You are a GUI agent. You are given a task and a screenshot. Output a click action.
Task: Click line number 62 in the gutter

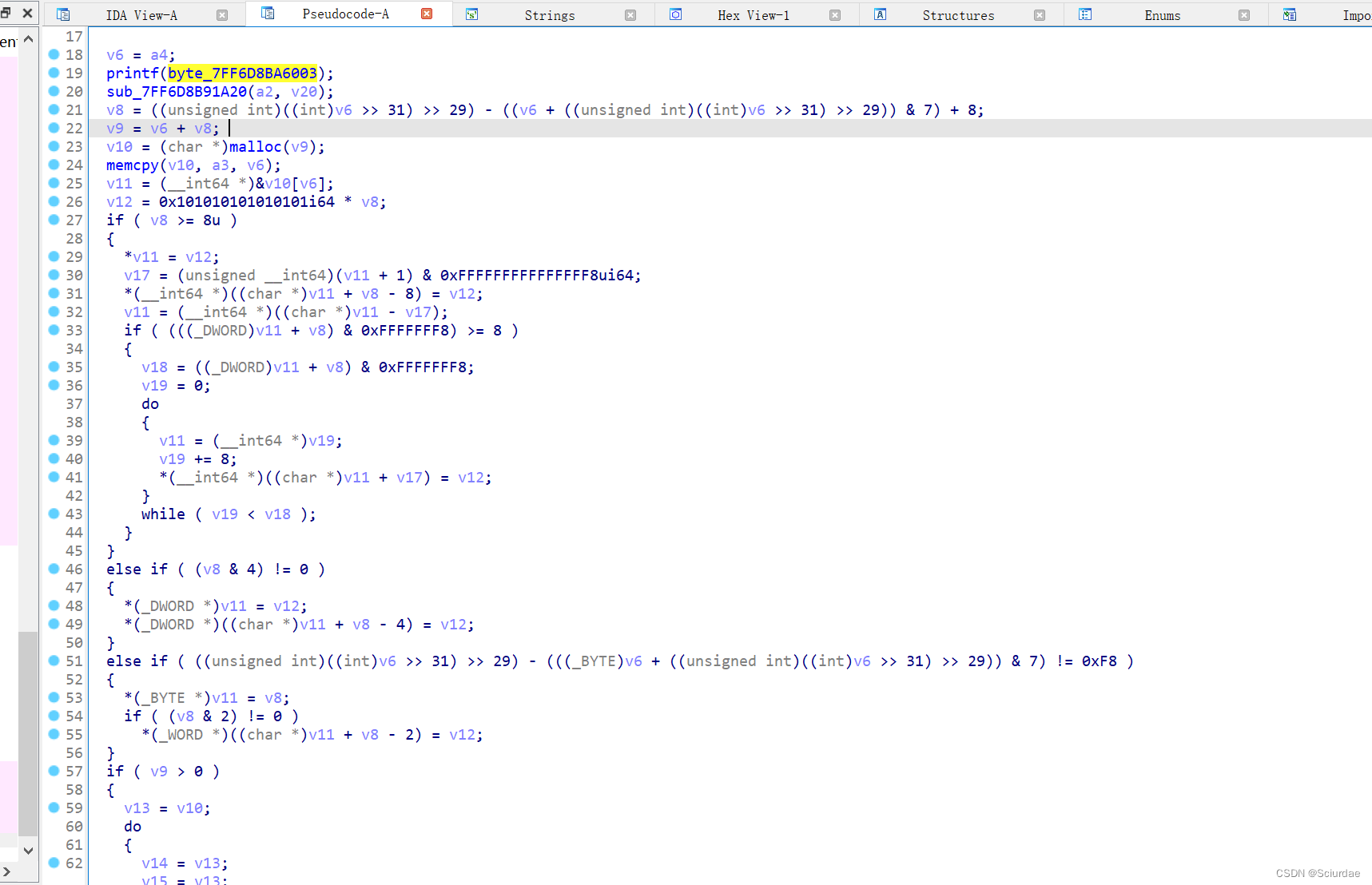click(x=74, y=863)
